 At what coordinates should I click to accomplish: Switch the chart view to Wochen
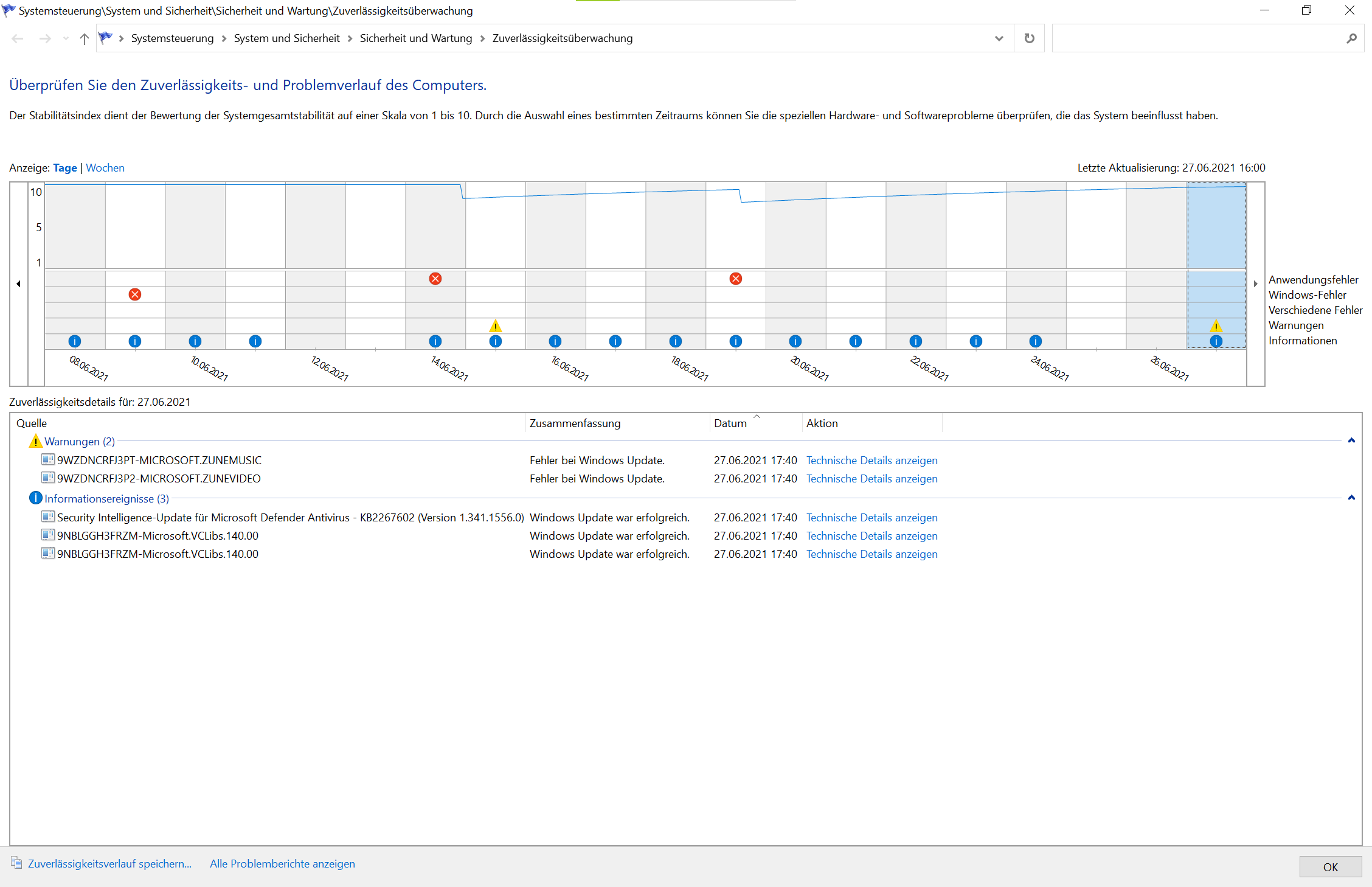coord(105,168)
